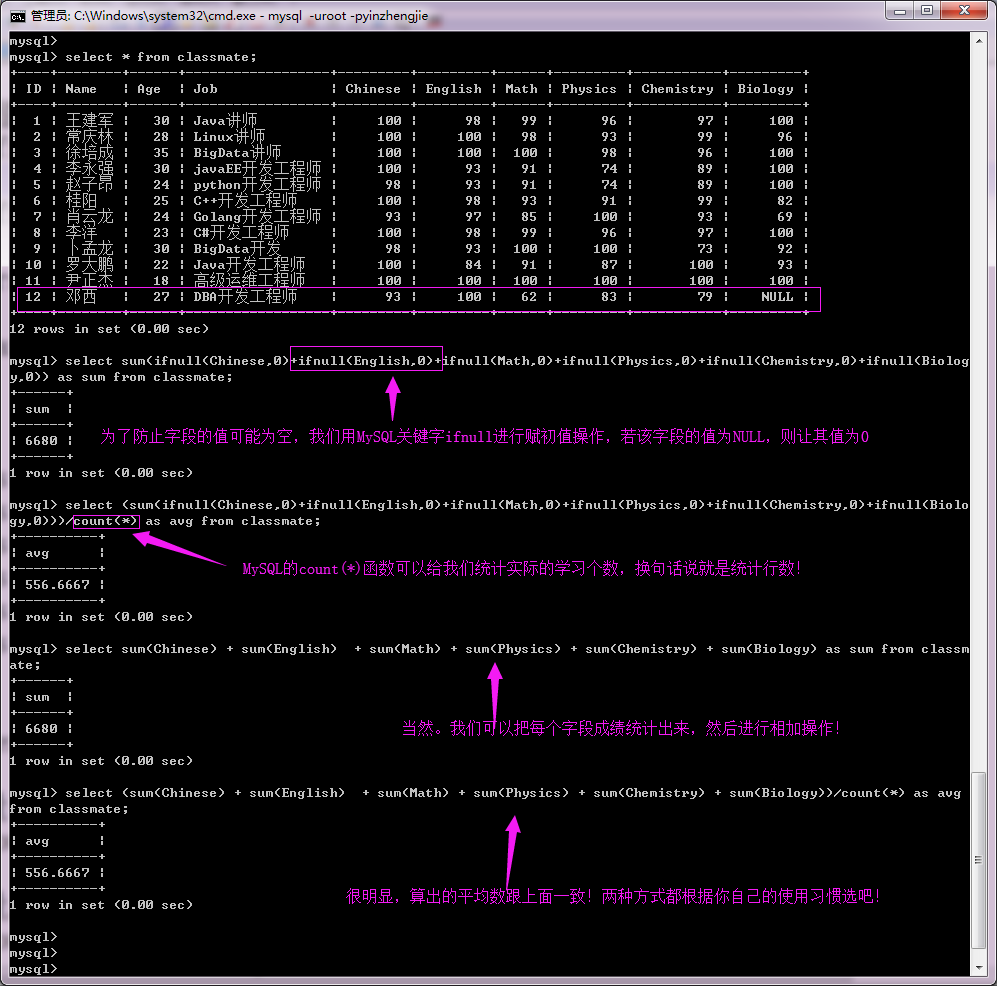997x986 pixels.
Task: Click the Biology score 69 in row 7
Action: pyautogui.click(x=785, y=216)
